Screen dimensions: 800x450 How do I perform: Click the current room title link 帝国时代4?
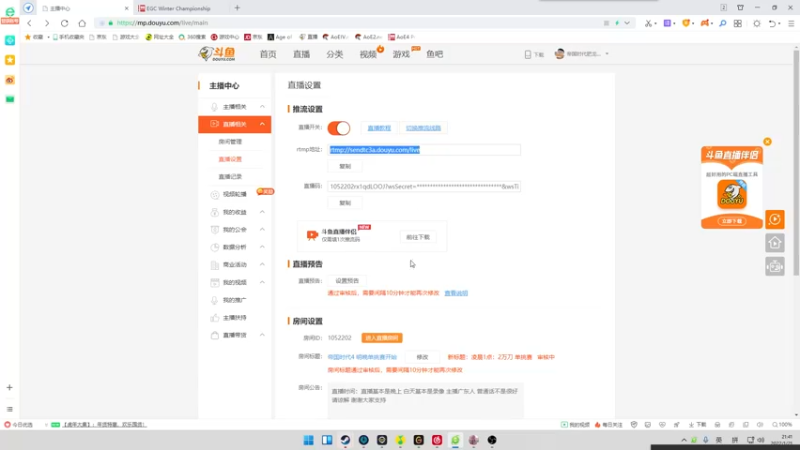tap(362, 357)
